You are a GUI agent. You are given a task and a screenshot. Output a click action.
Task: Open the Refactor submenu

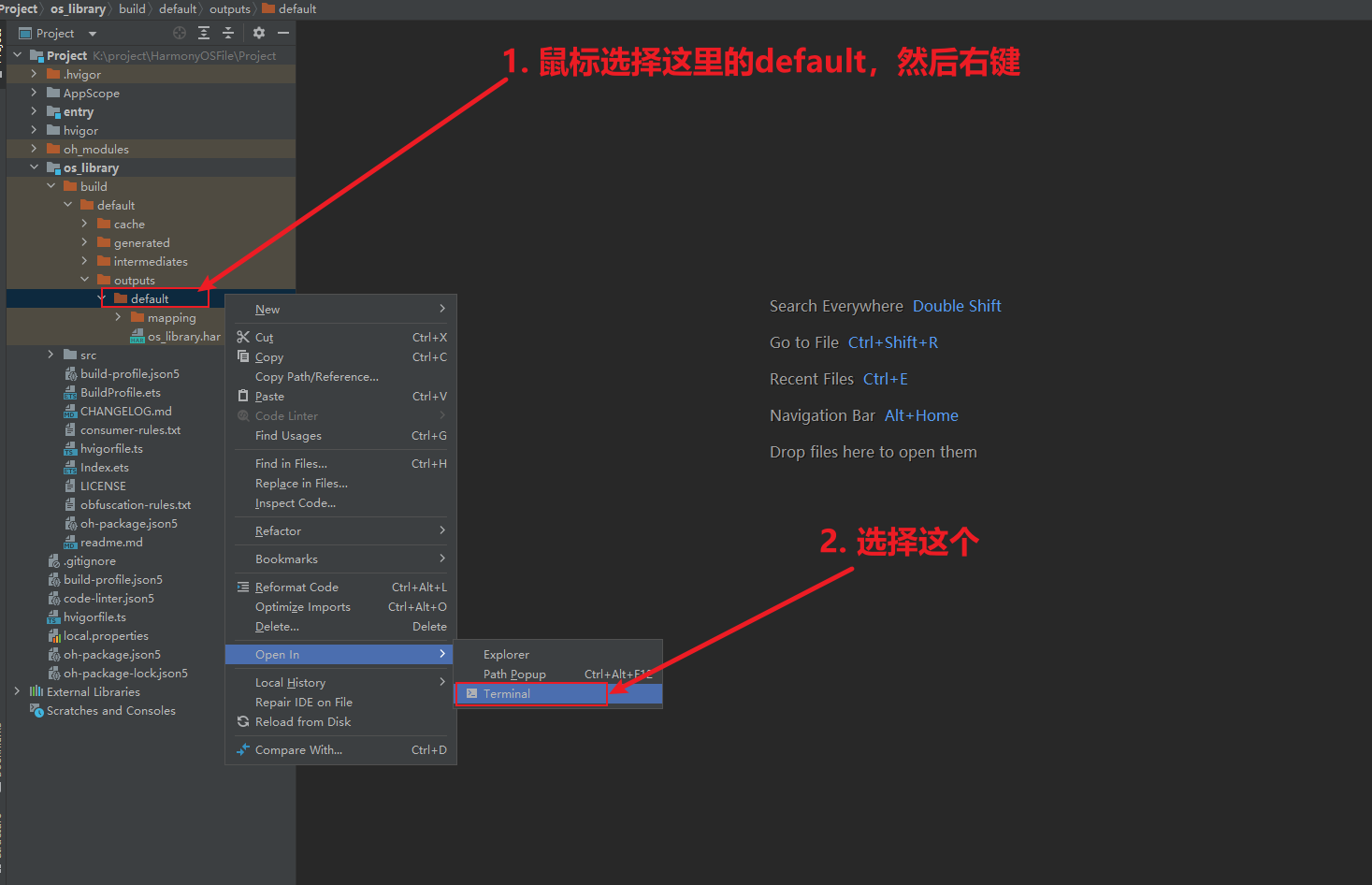pyautogui.click(x=340, y=530)
